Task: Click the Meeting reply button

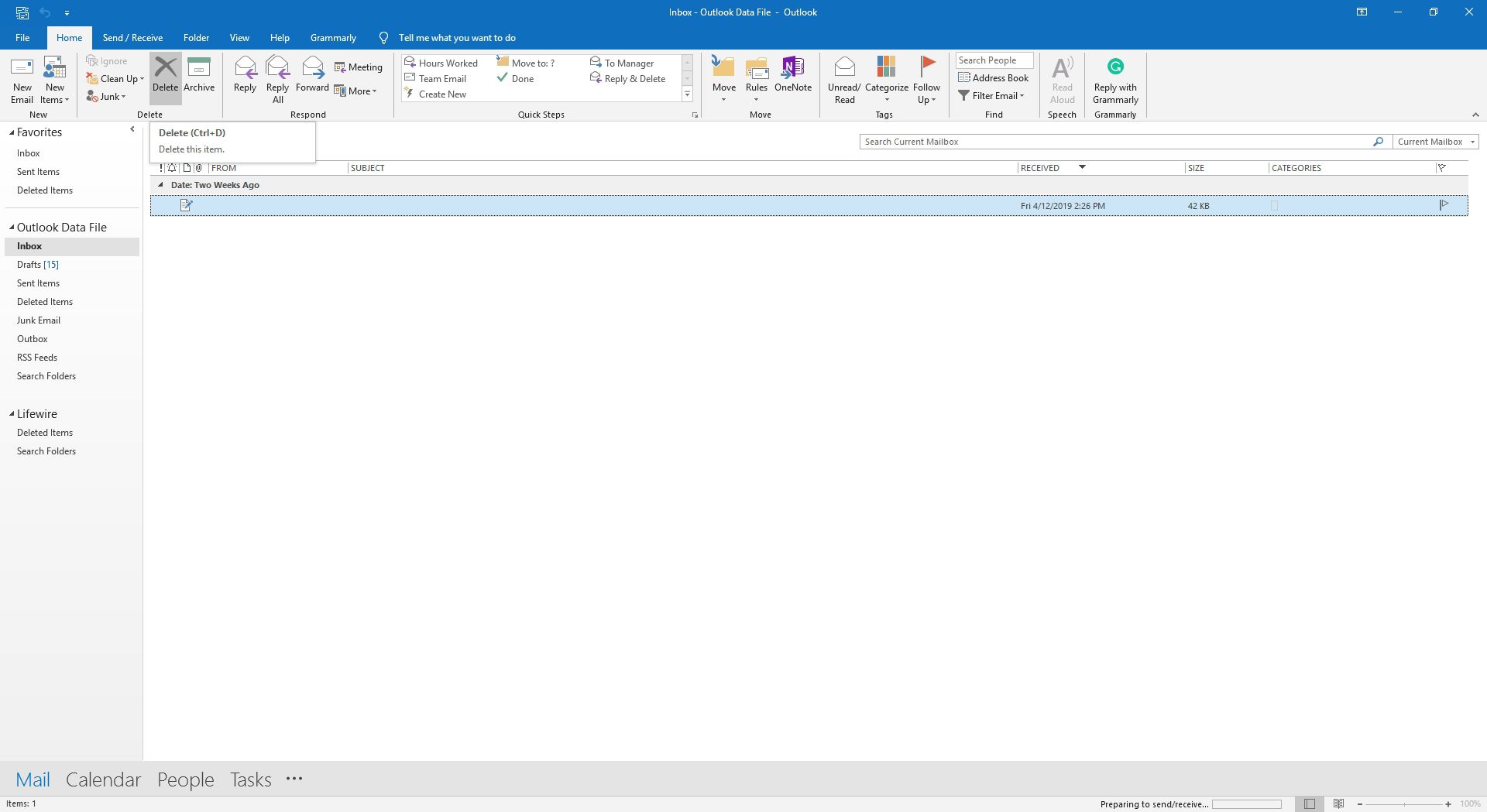Action: [358, 67]
